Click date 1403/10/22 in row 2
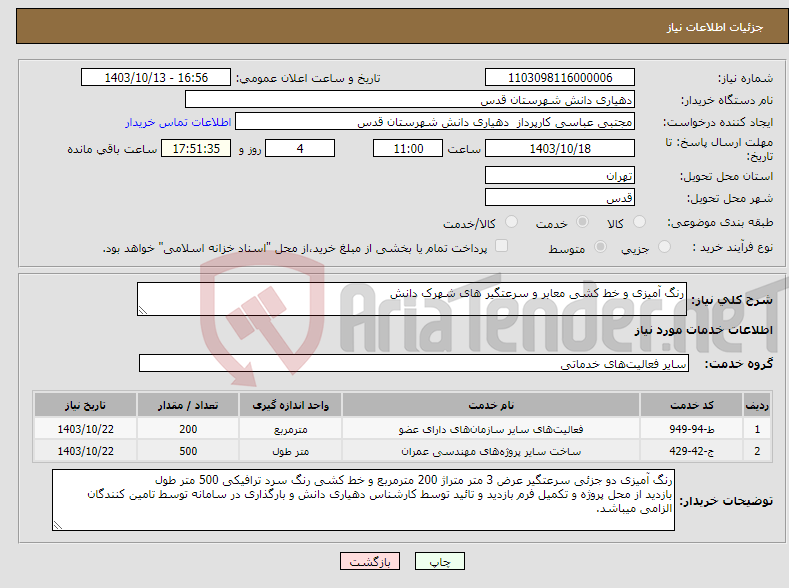The image size is (789, 588). click(86, 451)
